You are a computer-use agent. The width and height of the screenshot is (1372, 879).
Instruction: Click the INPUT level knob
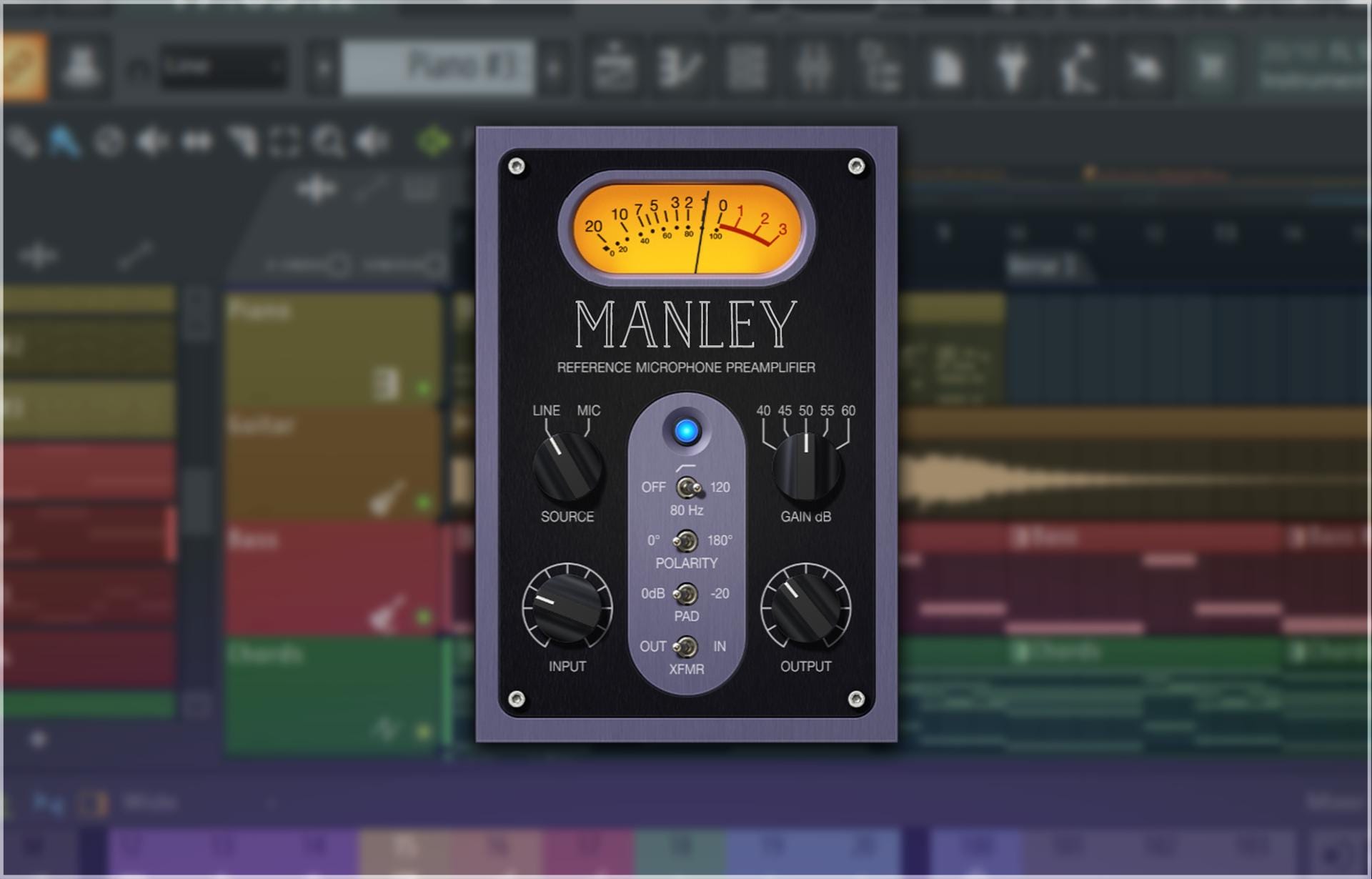pyautogui.click(x=567, y=608)
